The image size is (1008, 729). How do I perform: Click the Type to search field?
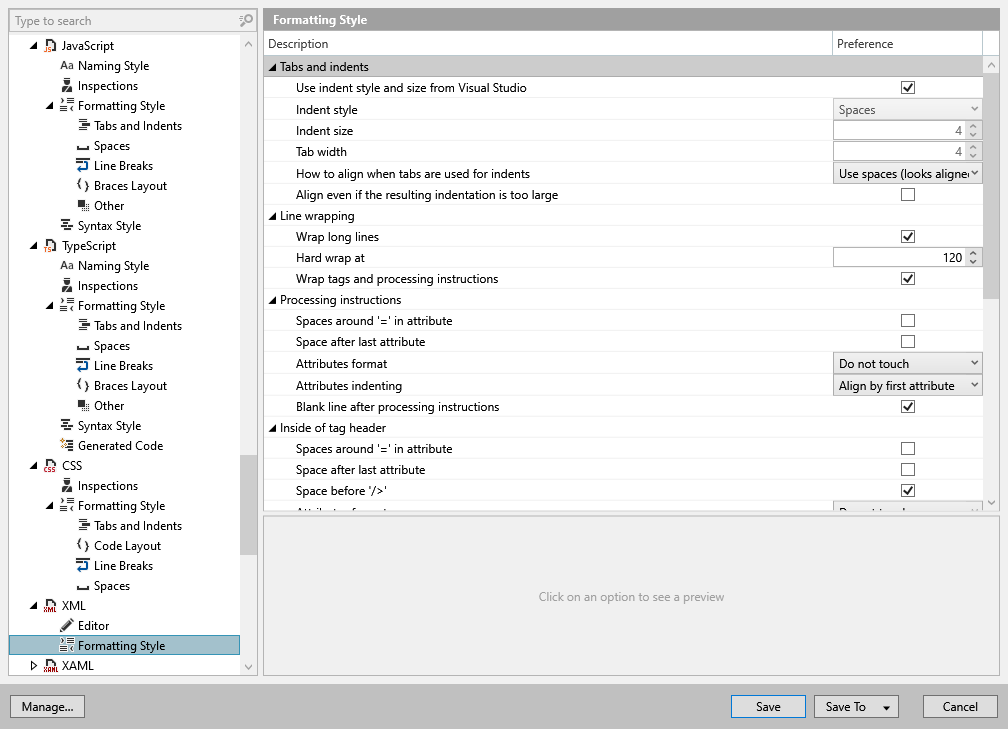click(110, 20)
